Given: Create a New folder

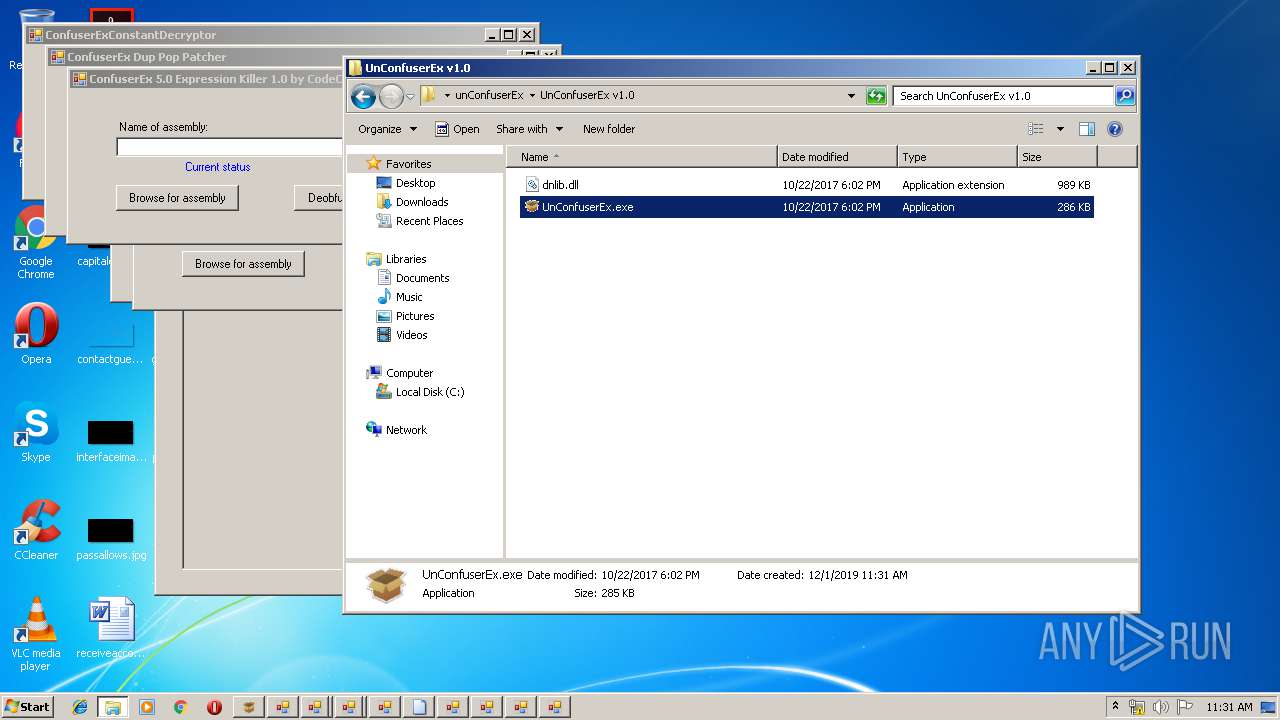Looking at the screenshot, I should 609,129.
